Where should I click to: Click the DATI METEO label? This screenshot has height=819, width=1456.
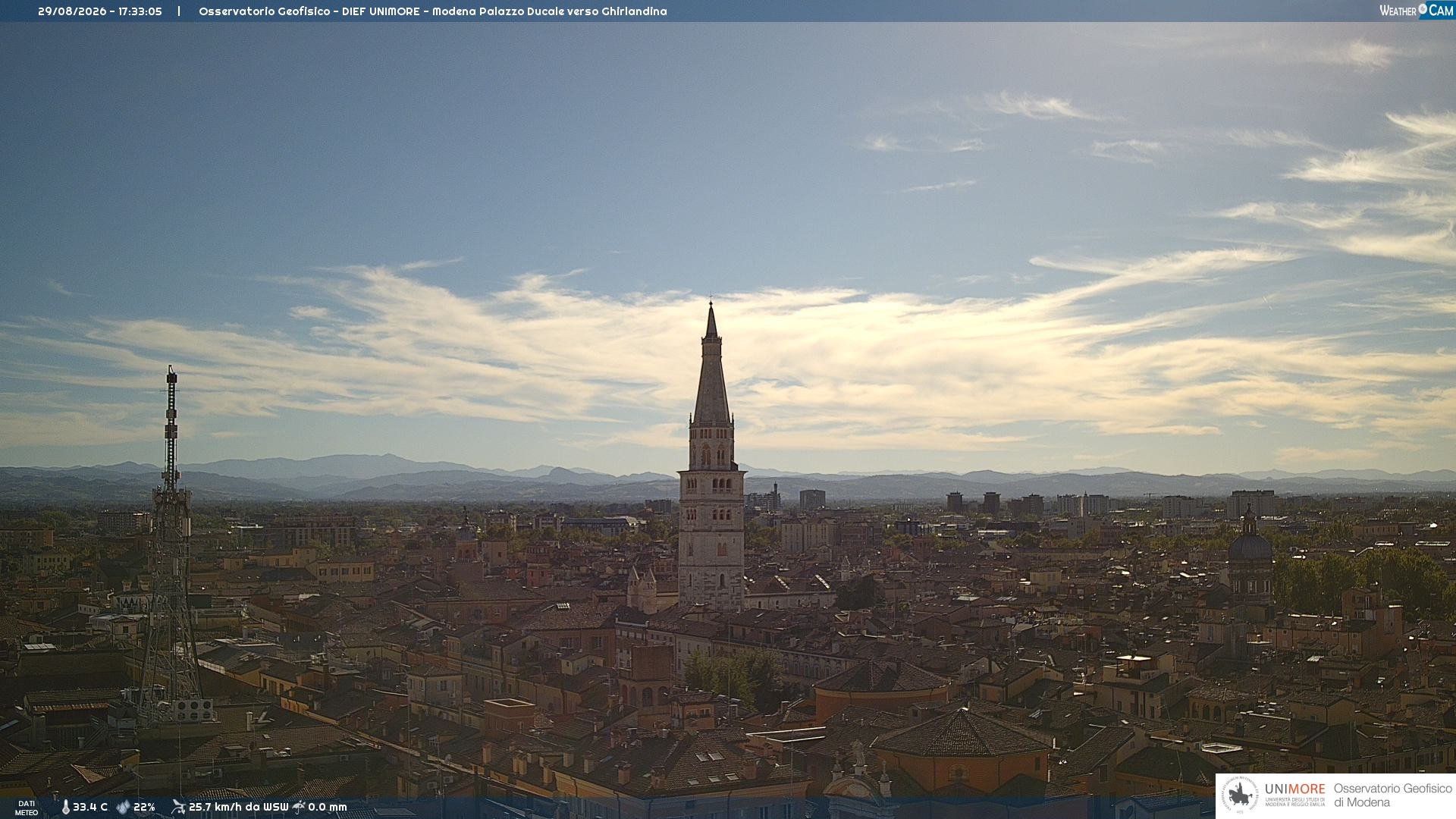pyautogui.click(x=27, y=808)
